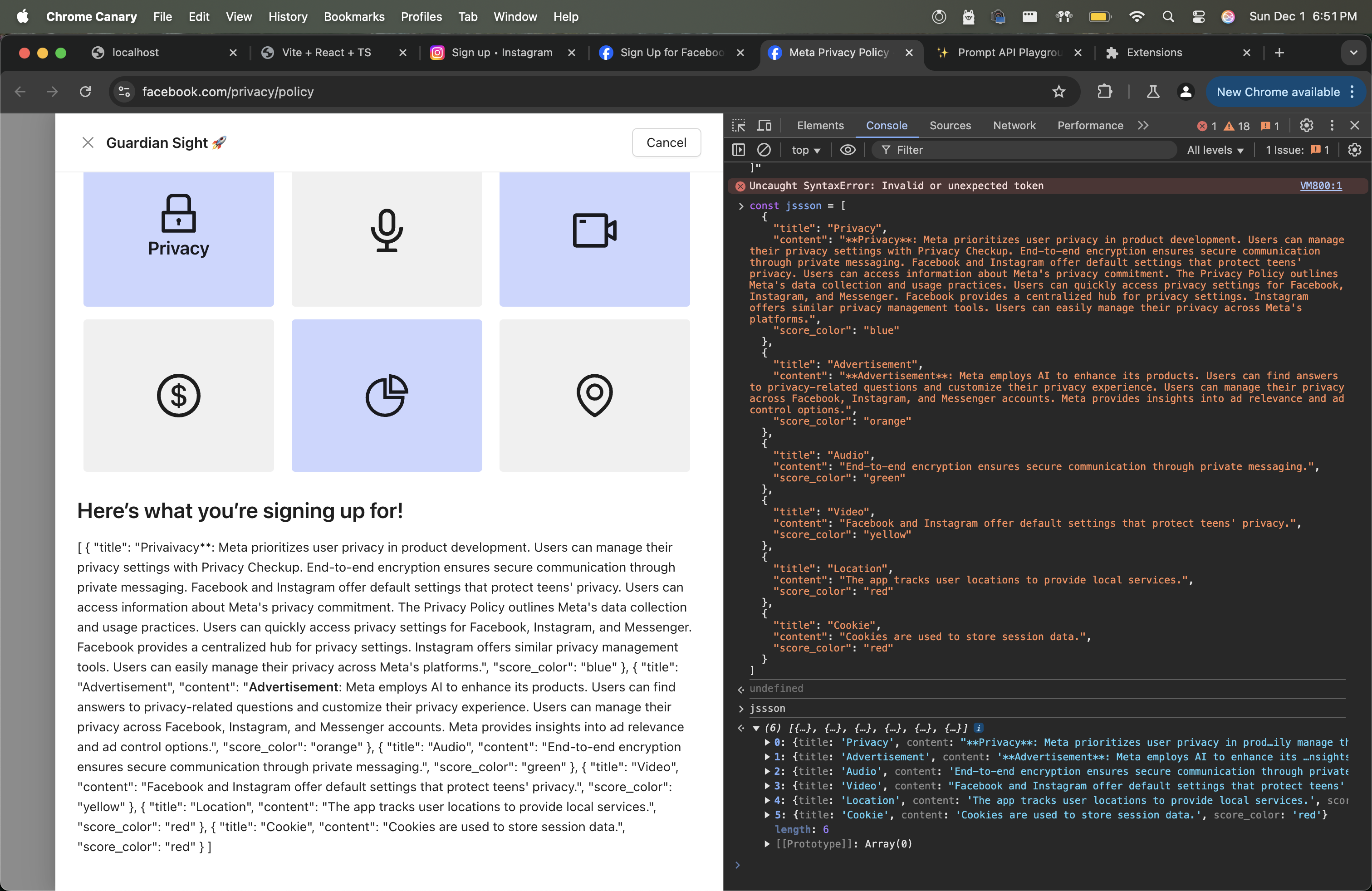Viewport: 1372px width, 891px height.
Task: Expand array item 0 Privacy object
Action: pos(767,742)
